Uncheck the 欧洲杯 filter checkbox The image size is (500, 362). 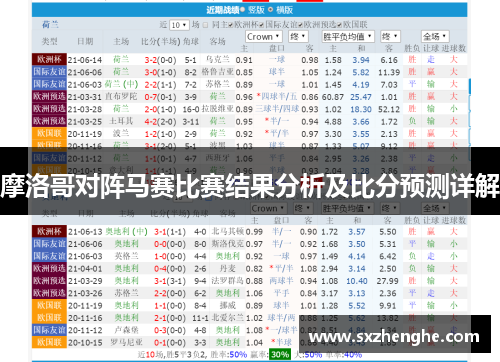coord(231,25)
